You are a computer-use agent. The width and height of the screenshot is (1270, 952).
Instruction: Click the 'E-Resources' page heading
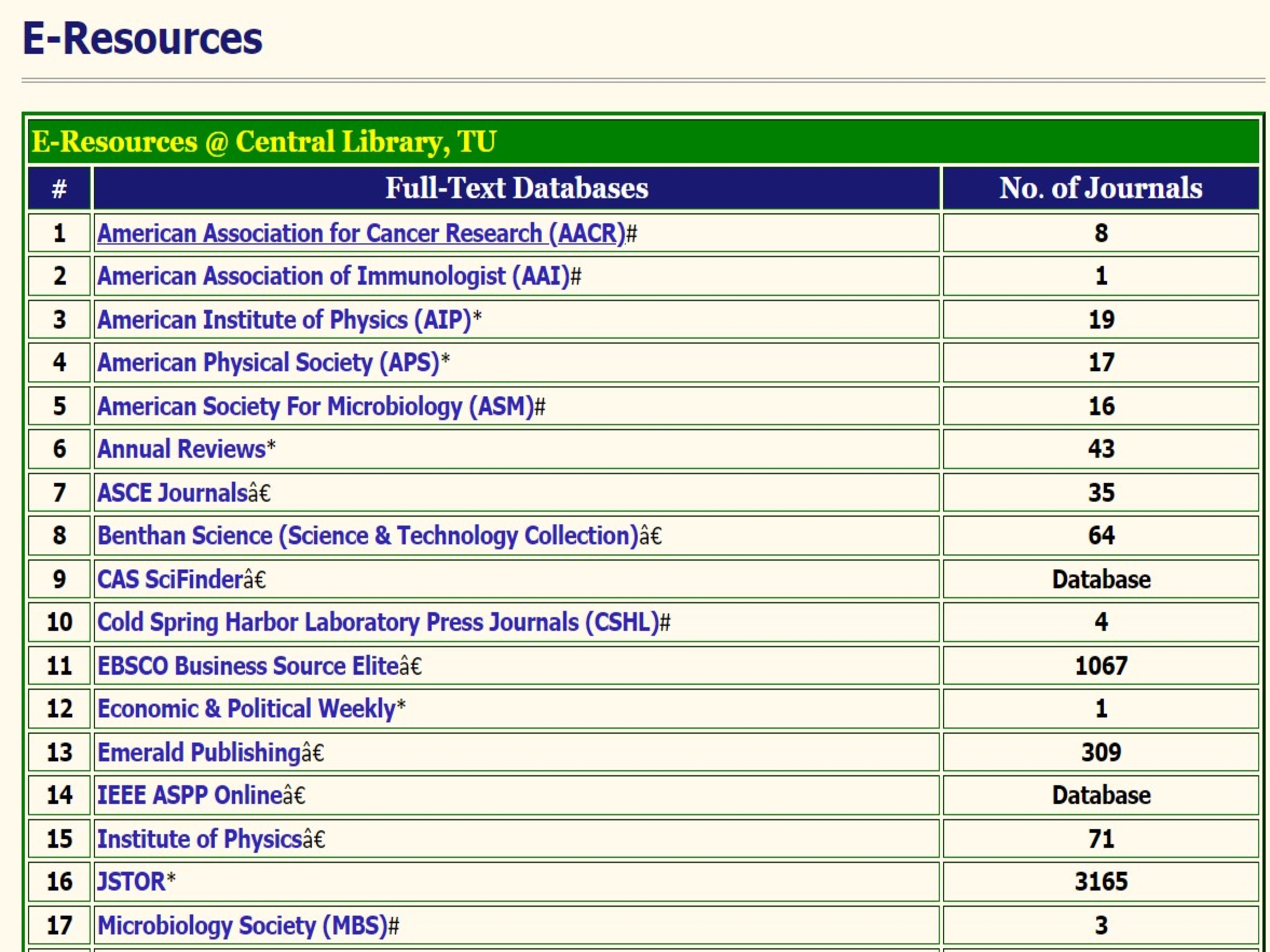pos(142,39)
